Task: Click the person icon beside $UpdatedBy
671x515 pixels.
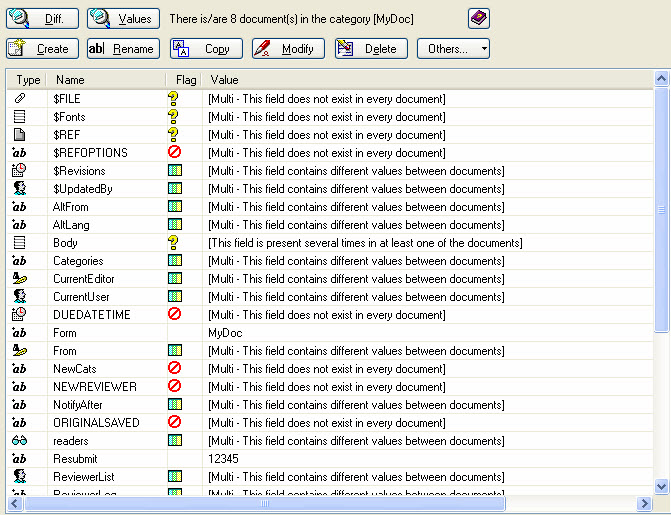Action: point(19,189)
